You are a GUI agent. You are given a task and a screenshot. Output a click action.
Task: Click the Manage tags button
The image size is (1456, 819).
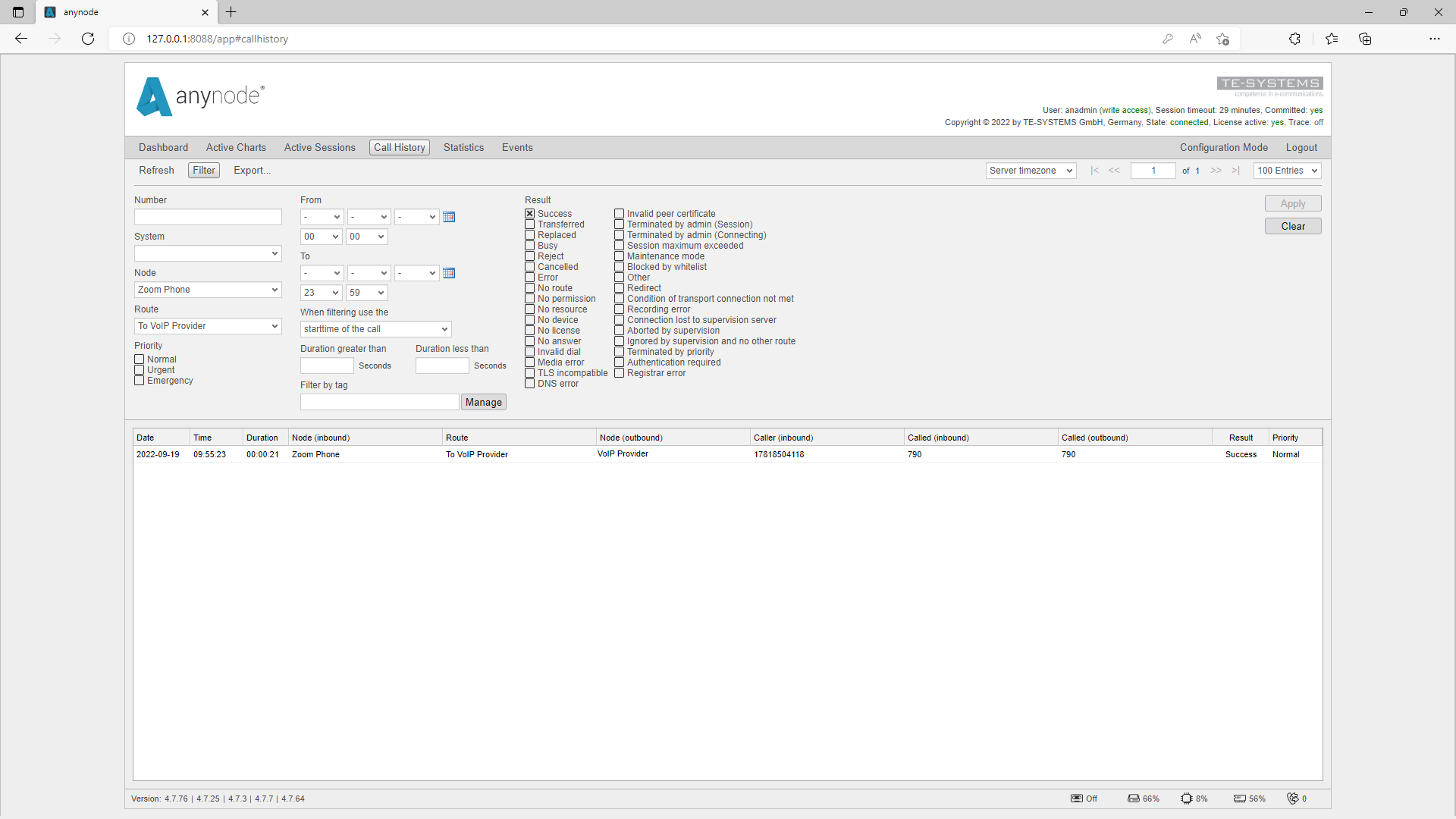click(x=483, y=403)
